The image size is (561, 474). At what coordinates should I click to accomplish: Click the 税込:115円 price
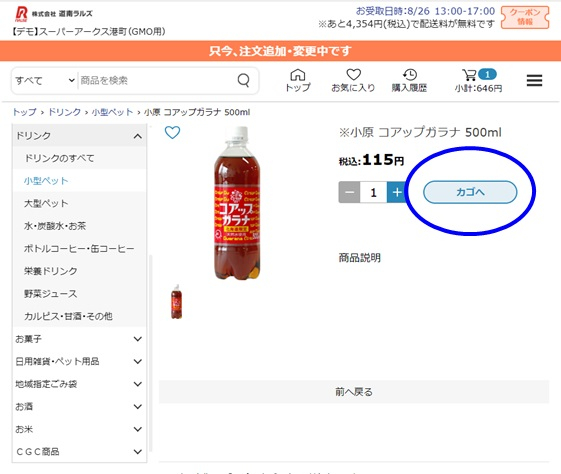(x=371, y=160)
